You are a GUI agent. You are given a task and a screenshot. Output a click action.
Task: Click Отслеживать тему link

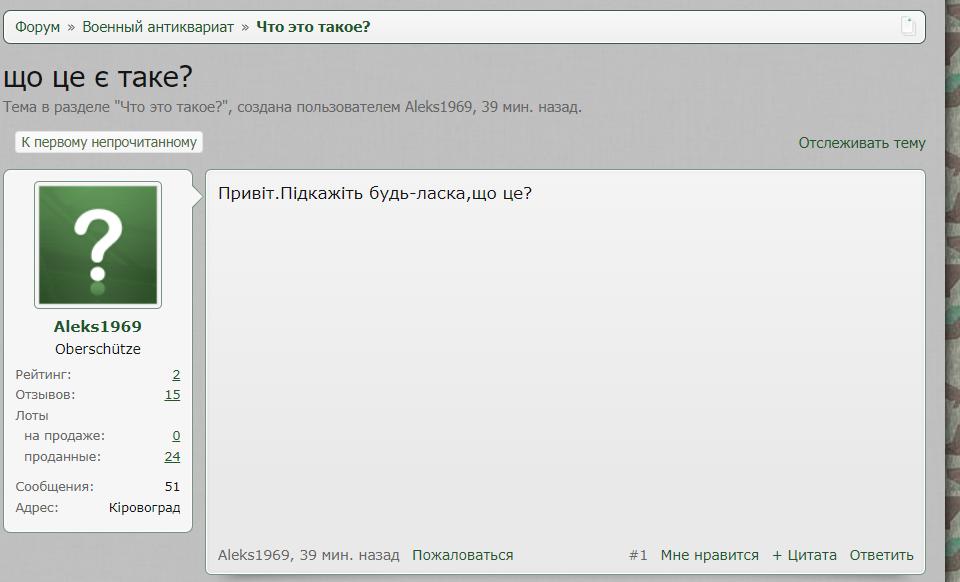(861, 143)
